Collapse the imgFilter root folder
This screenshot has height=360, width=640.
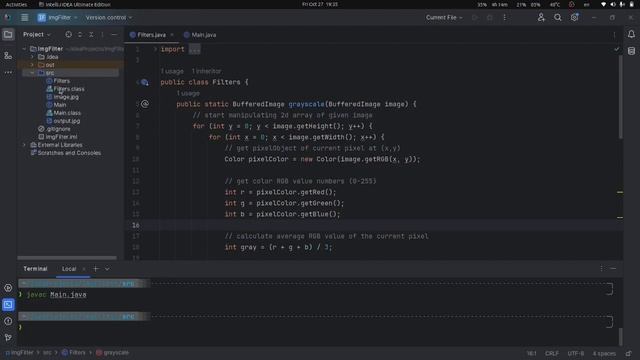point(24,49)
